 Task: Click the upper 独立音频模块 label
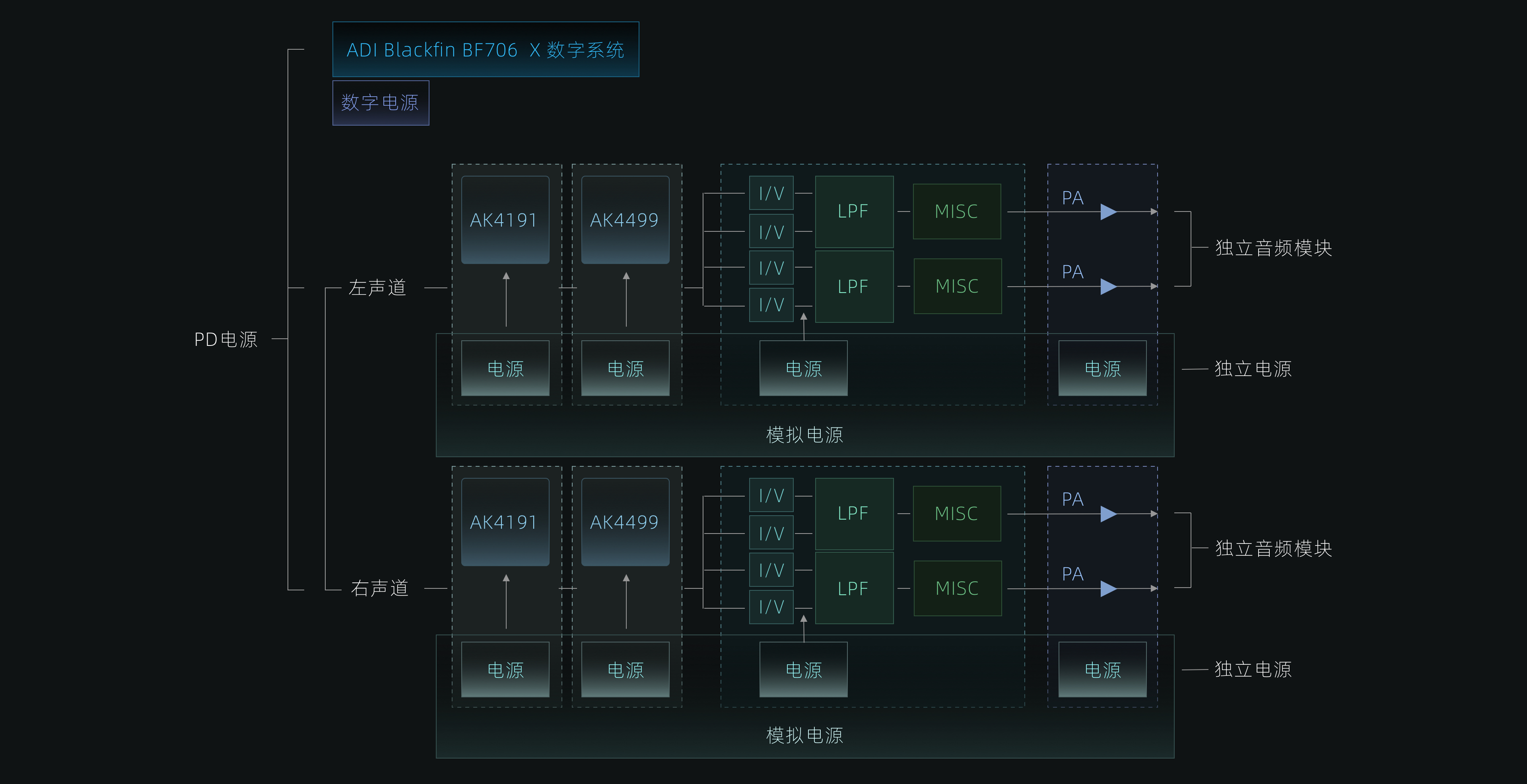pos(1272,248)
